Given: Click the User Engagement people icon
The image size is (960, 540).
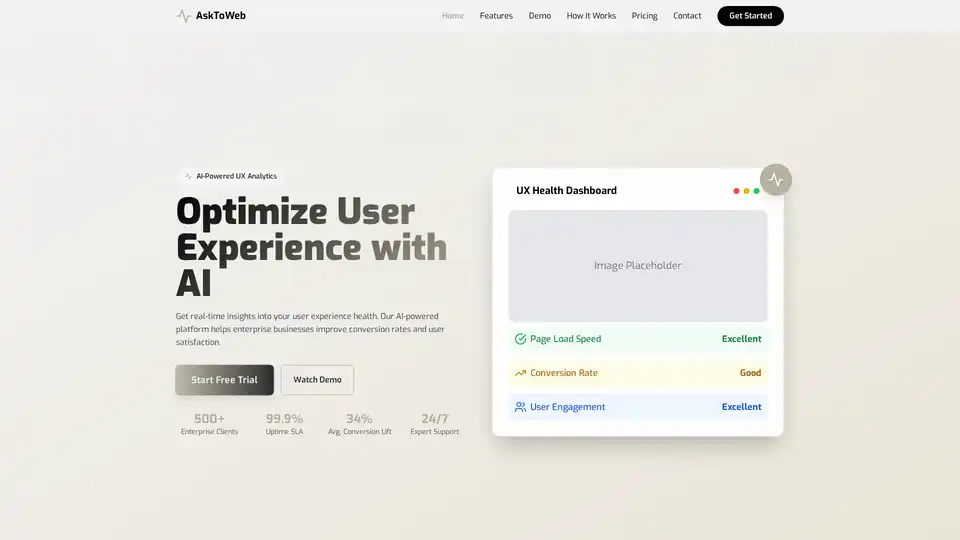Looking at the screenshot, I should pos(520,407).
